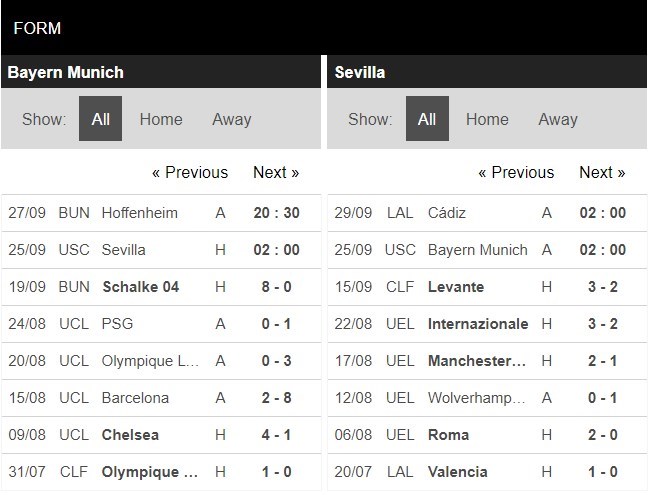Screen dimensions: 651x495
Task: Switch to Home matches for Bayern Munich
Action: (x=161, y=119)
